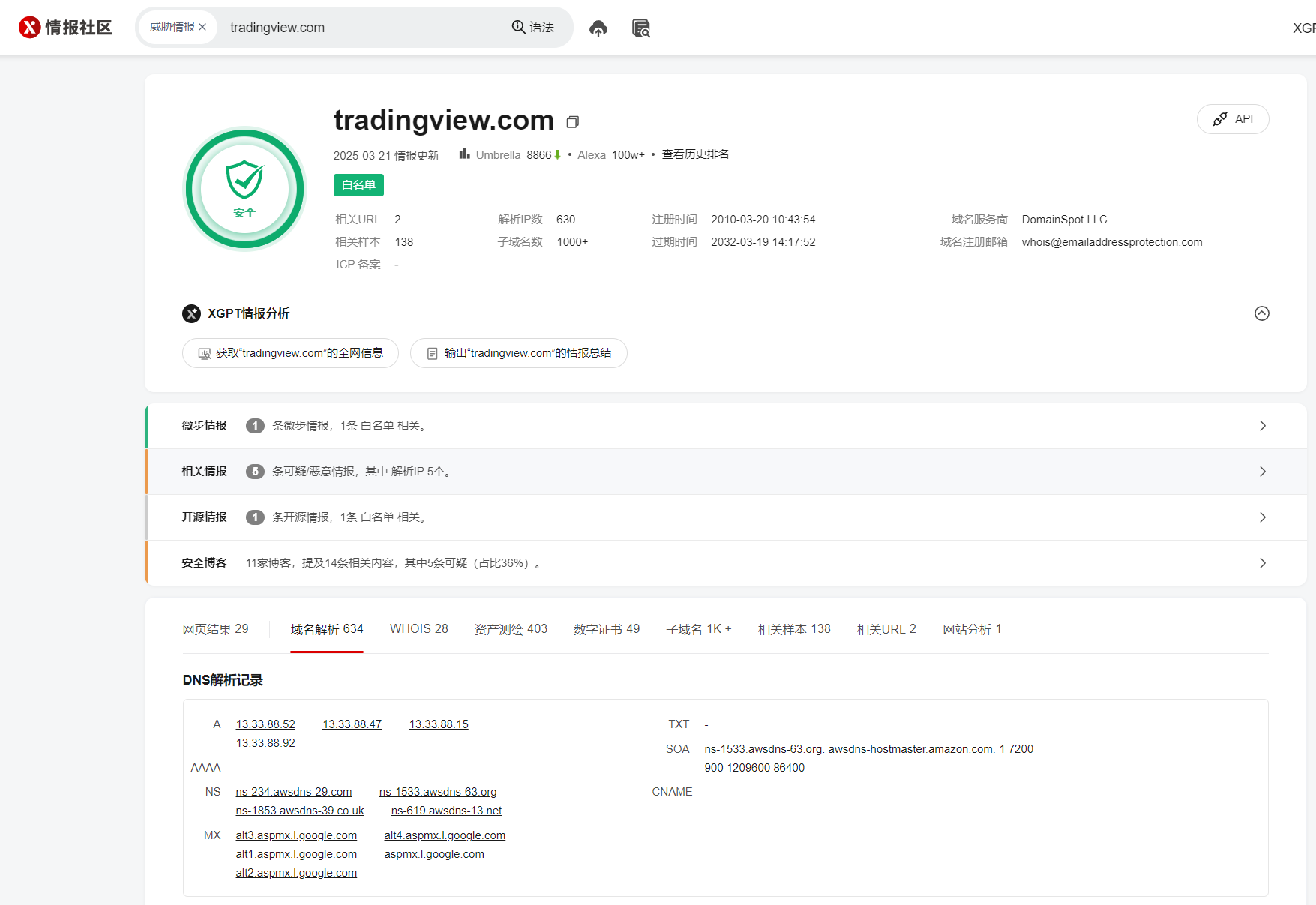The image size is (1316, 905).
Task: Open the database search icon
Action: click(x=640, y=28)
